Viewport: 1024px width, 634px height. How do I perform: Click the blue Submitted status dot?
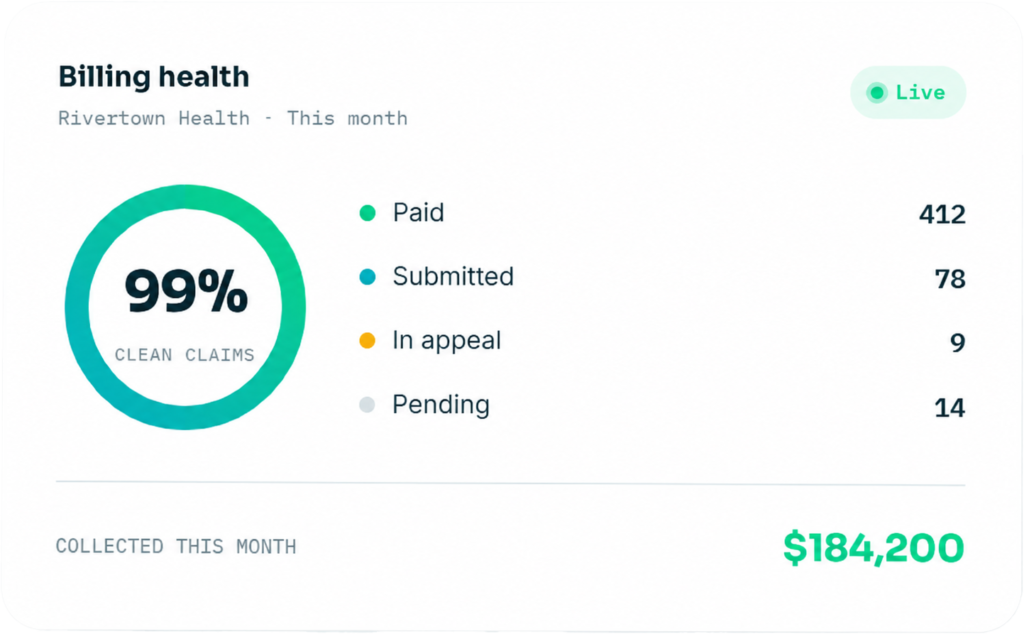coord(368,277)
